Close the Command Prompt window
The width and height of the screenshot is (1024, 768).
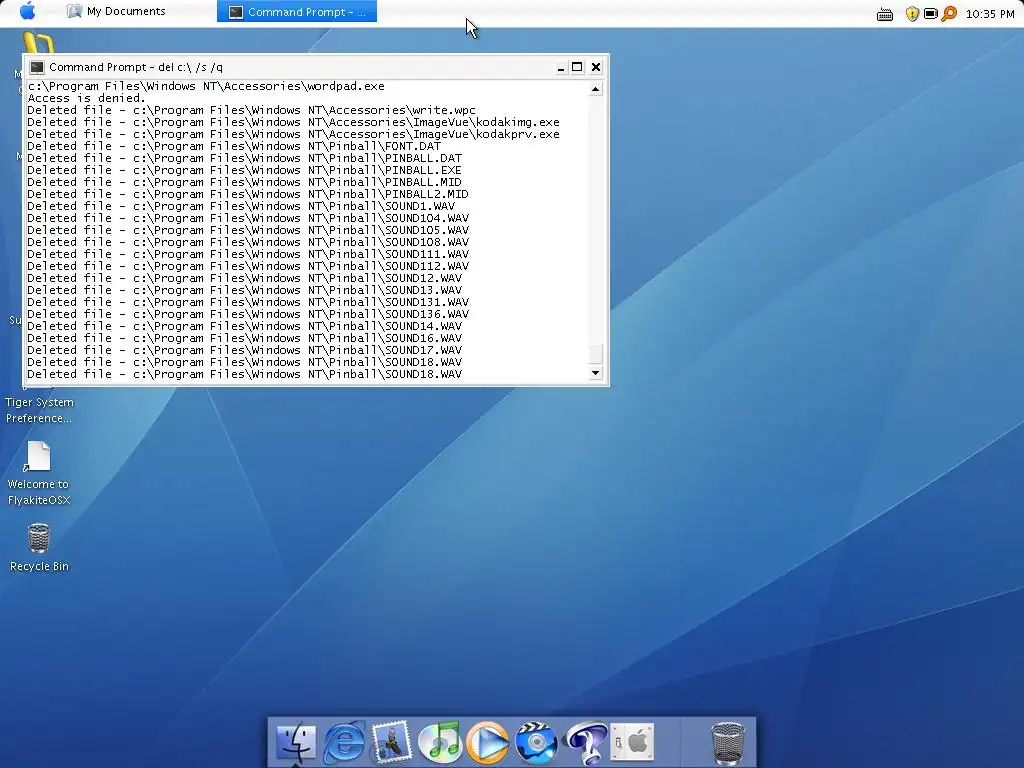[596, 67]
